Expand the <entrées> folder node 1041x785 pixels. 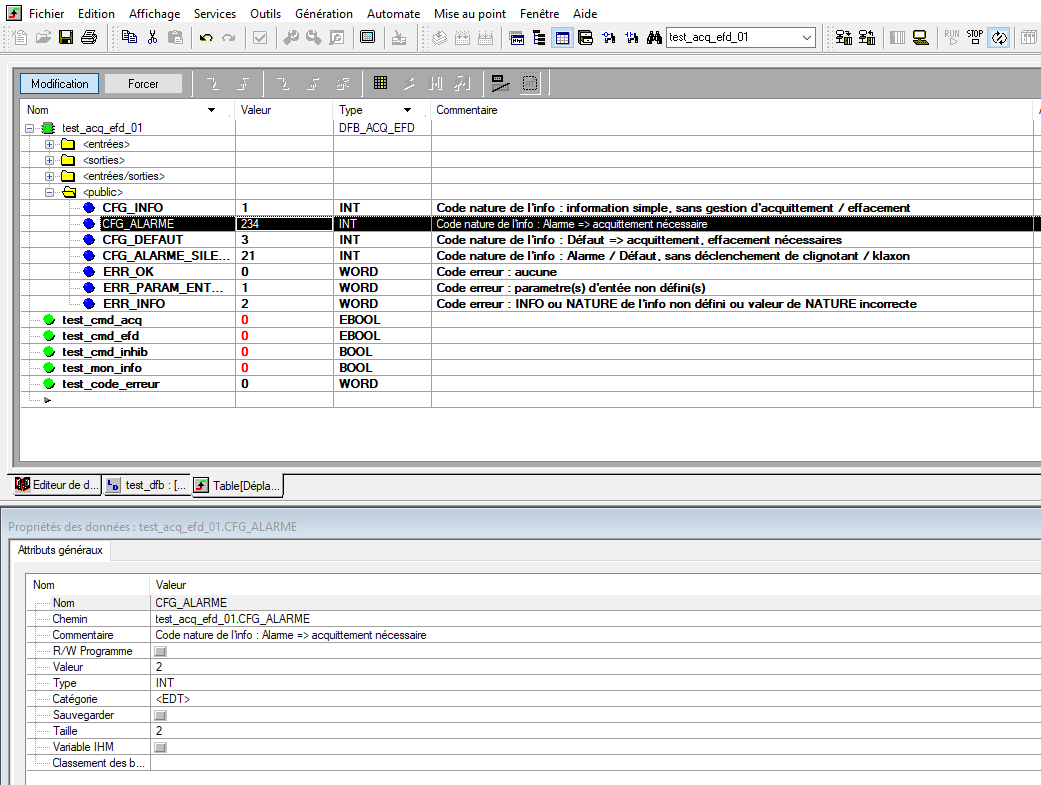tap(49, 144)
